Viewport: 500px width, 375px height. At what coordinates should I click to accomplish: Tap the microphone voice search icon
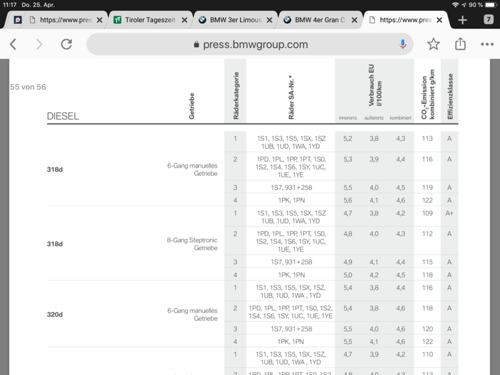(403, 44)
